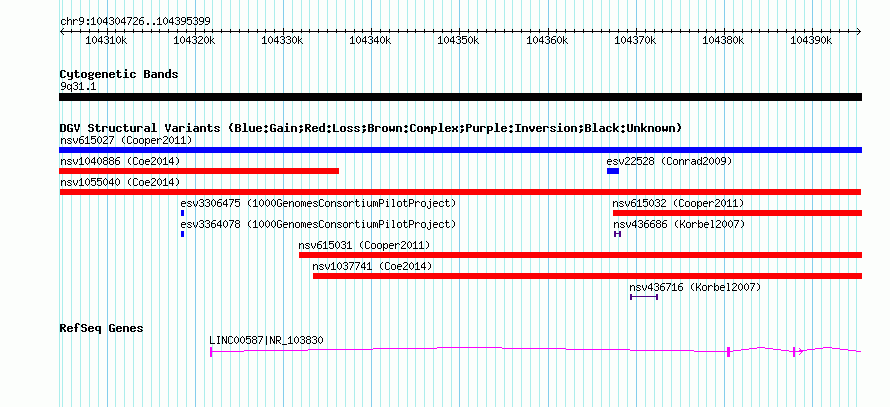890x407 pixels.
Task: Click the purple nsv436686 inversion marker
Action: pyautogui.click(x=618, y=234)
